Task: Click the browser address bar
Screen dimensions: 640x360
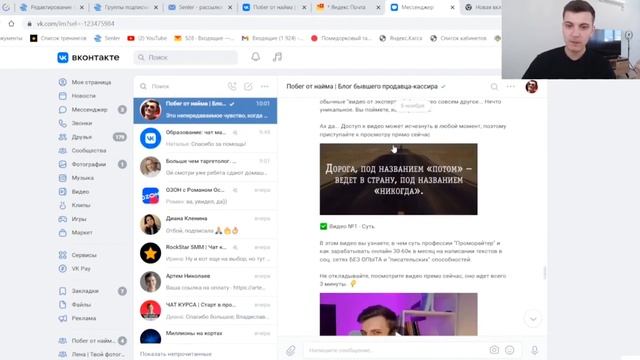Action: point(261,24)
